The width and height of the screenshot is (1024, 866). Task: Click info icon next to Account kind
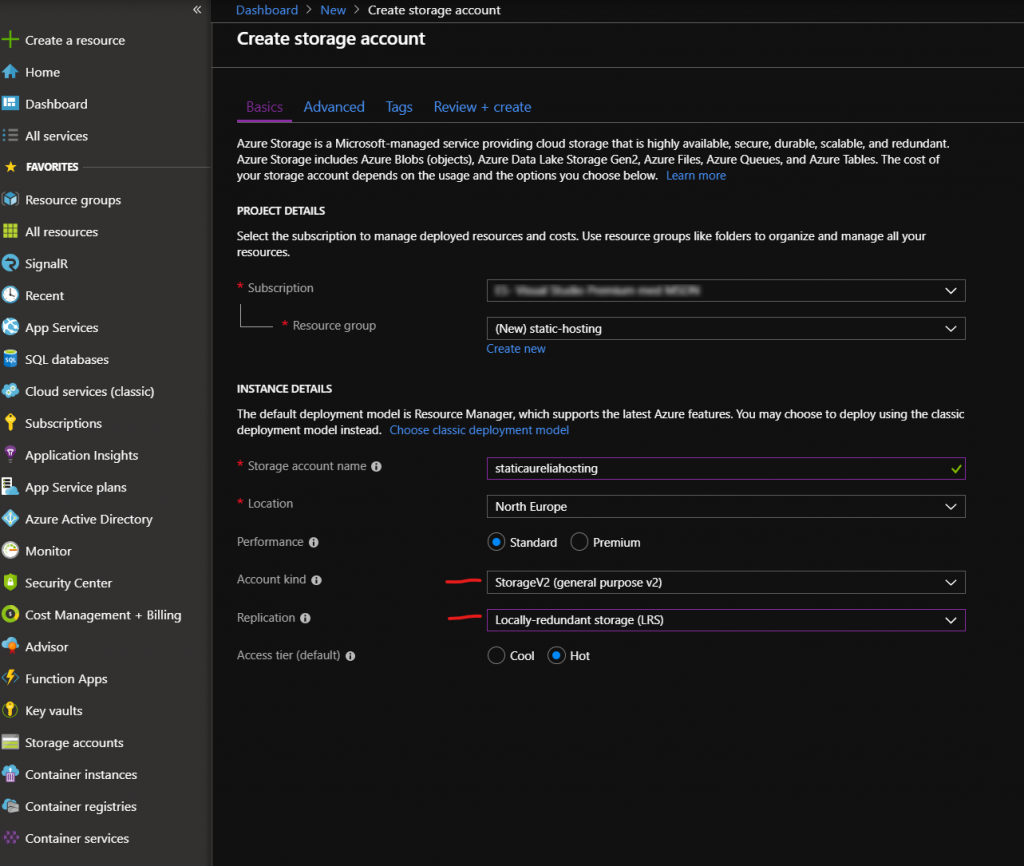317,580
